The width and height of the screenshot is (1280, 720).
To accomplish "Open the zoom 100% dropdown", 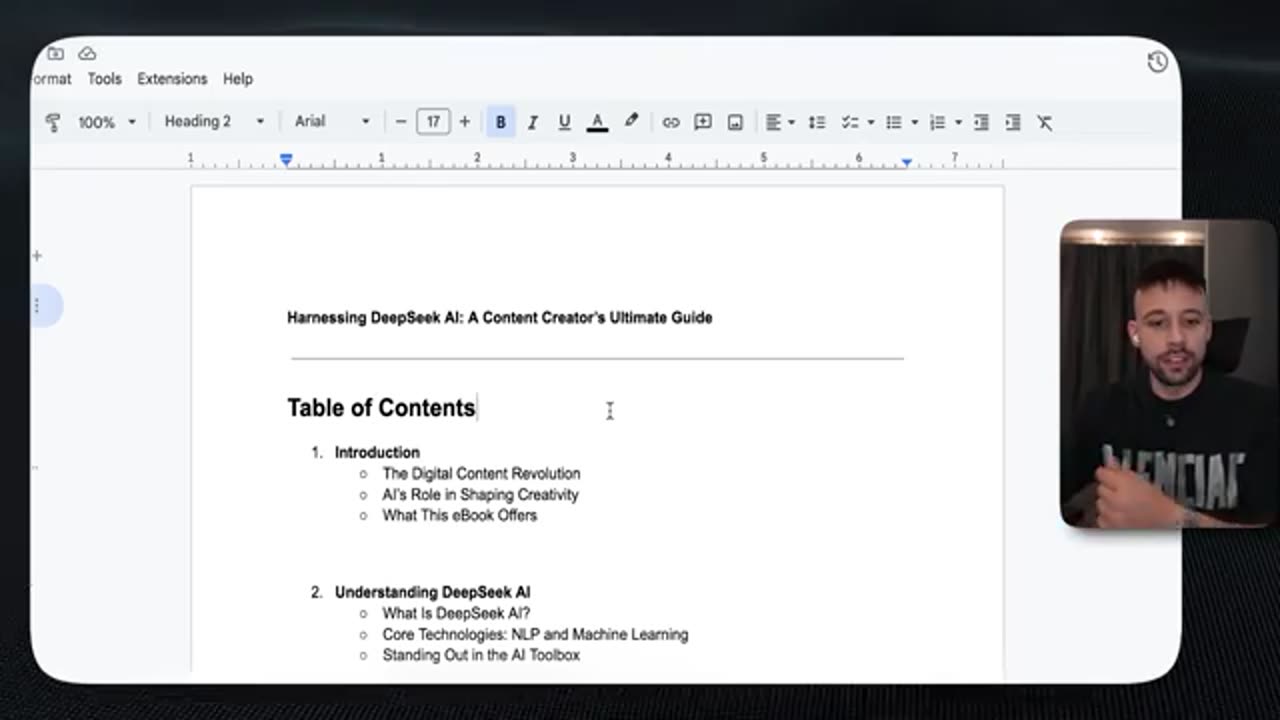I will click(106, 122).
